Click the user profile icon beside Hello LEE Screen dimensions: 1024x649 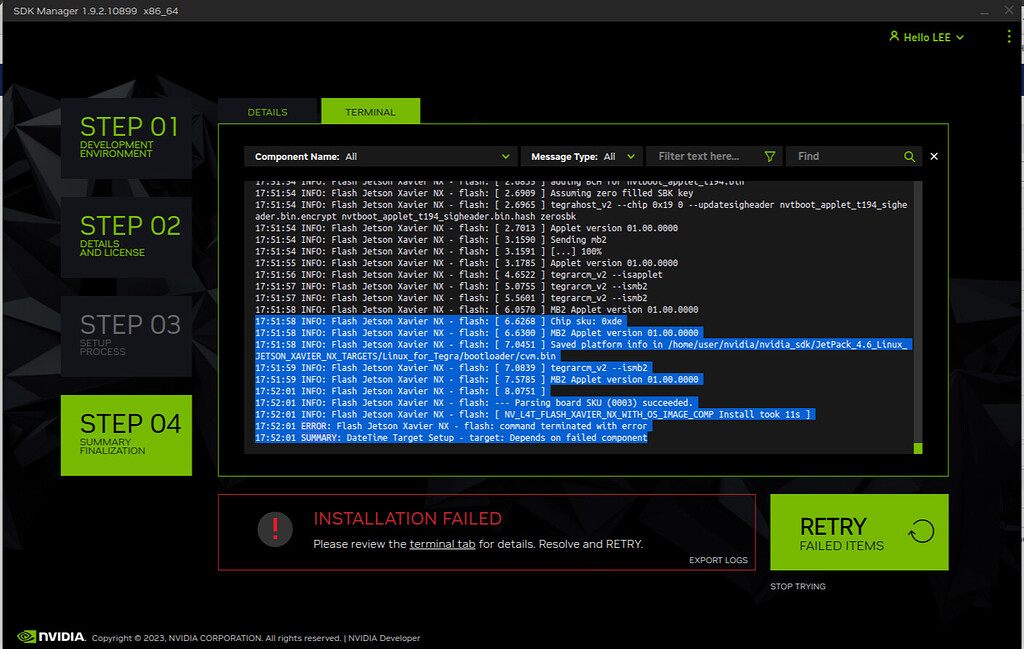(x=893, y=36)
